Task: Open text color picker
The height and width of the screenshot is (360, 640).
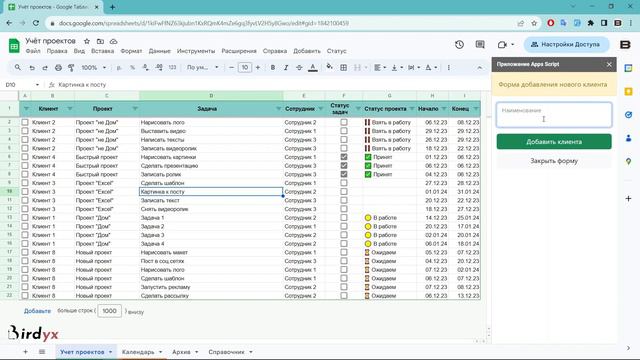Action: [313, 67]
